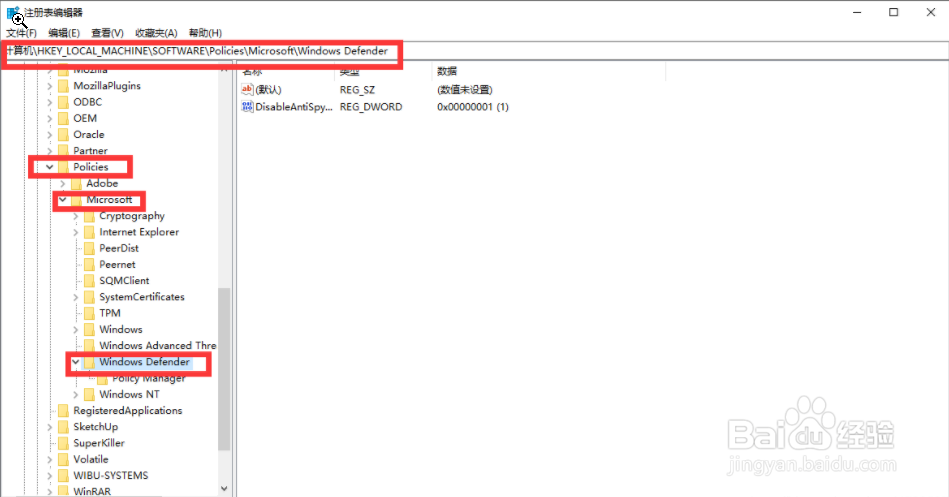Collapse the Windows Defender key
The height and width of the screenshot is (497, 949).
pyautogui.click(x=76, y=362)
